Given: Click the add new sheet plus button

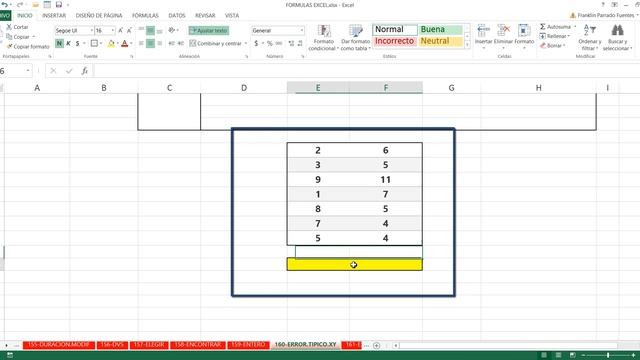Looking at the screenshot, I should click(x=376, y=345).
